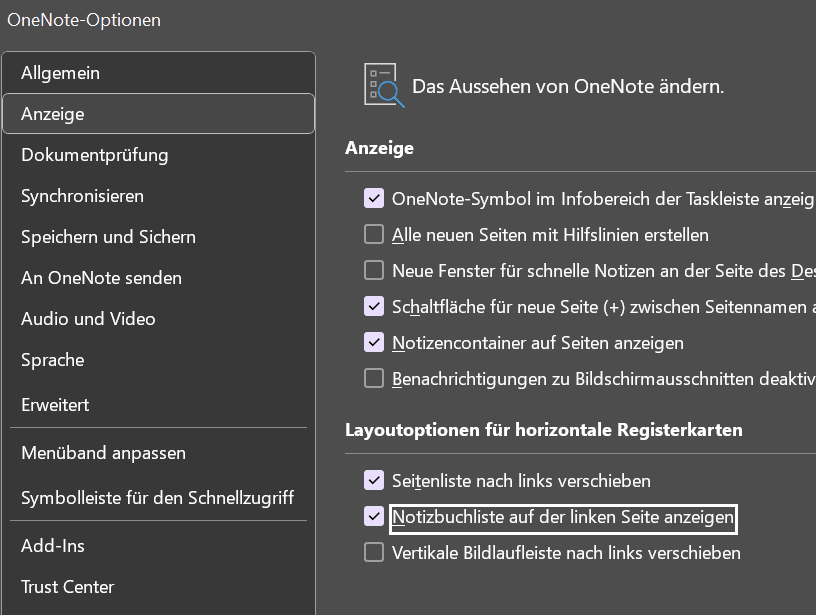This screenshot has width=816, height=615.
Task: Click the Notizencontainer auf Seiten anzeigen label
Action: click(538, 343)
